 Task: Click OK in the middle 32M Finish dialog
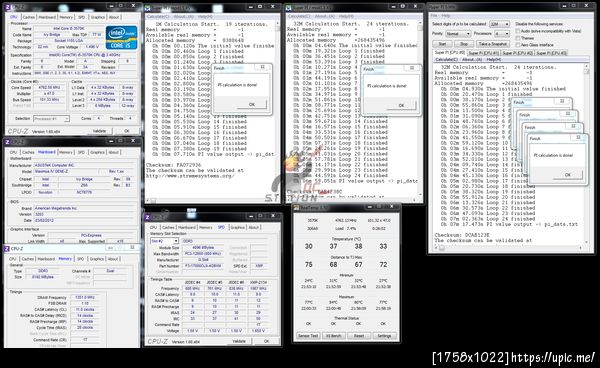[x=401, y=106]
